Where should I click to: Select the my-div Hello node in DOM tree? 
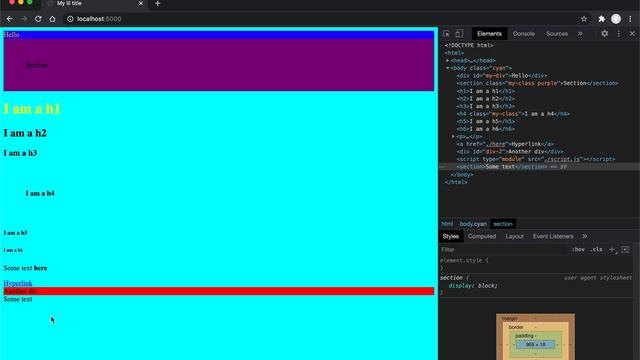502,76
